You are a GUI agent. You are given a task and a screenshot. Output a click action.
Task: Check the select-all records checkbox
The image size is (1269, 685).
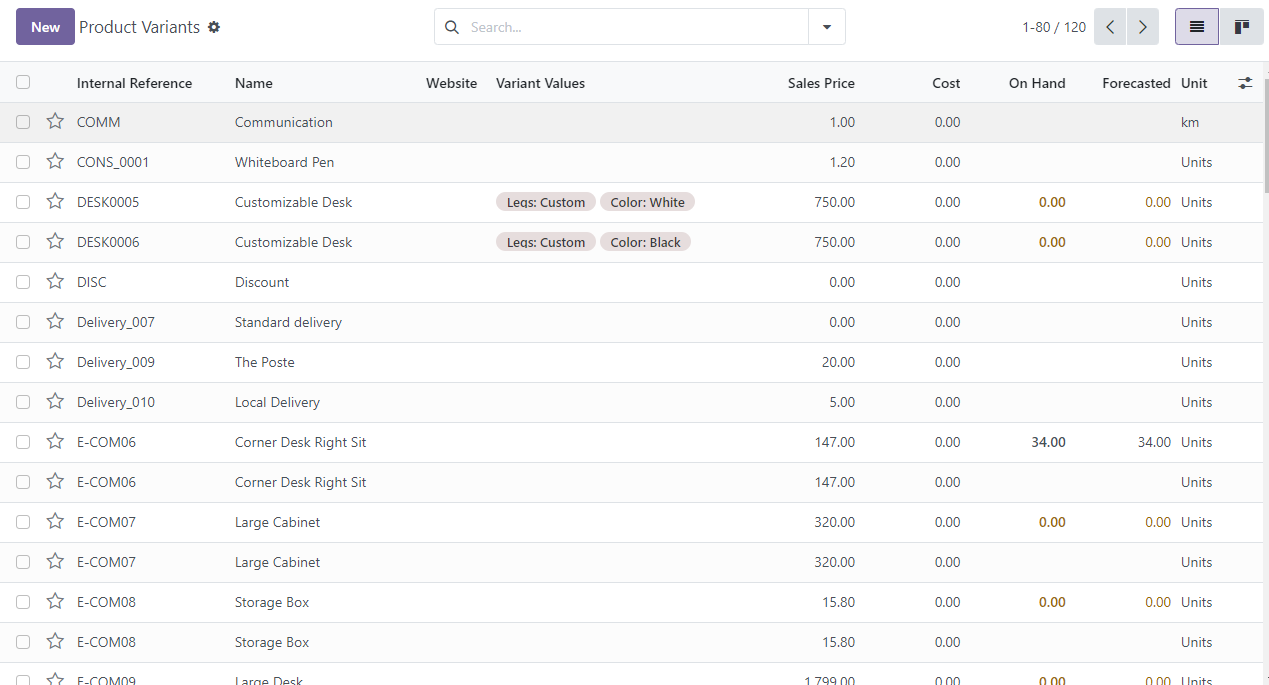pos(23,81)
